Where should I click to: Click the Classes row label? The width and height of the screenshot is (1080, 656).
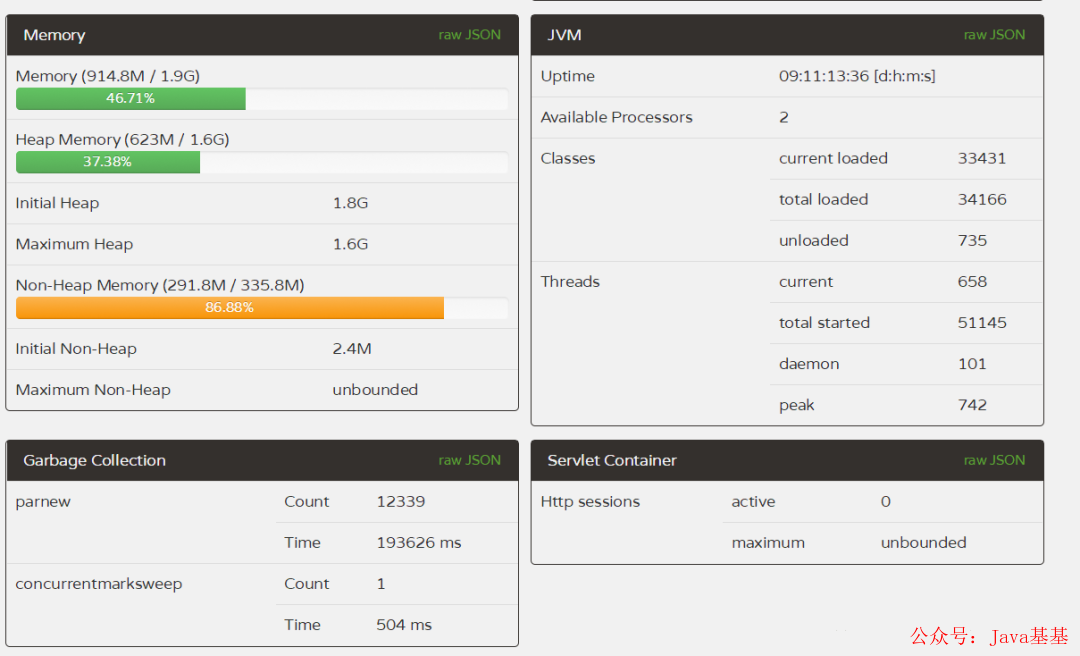click(568, 158)
